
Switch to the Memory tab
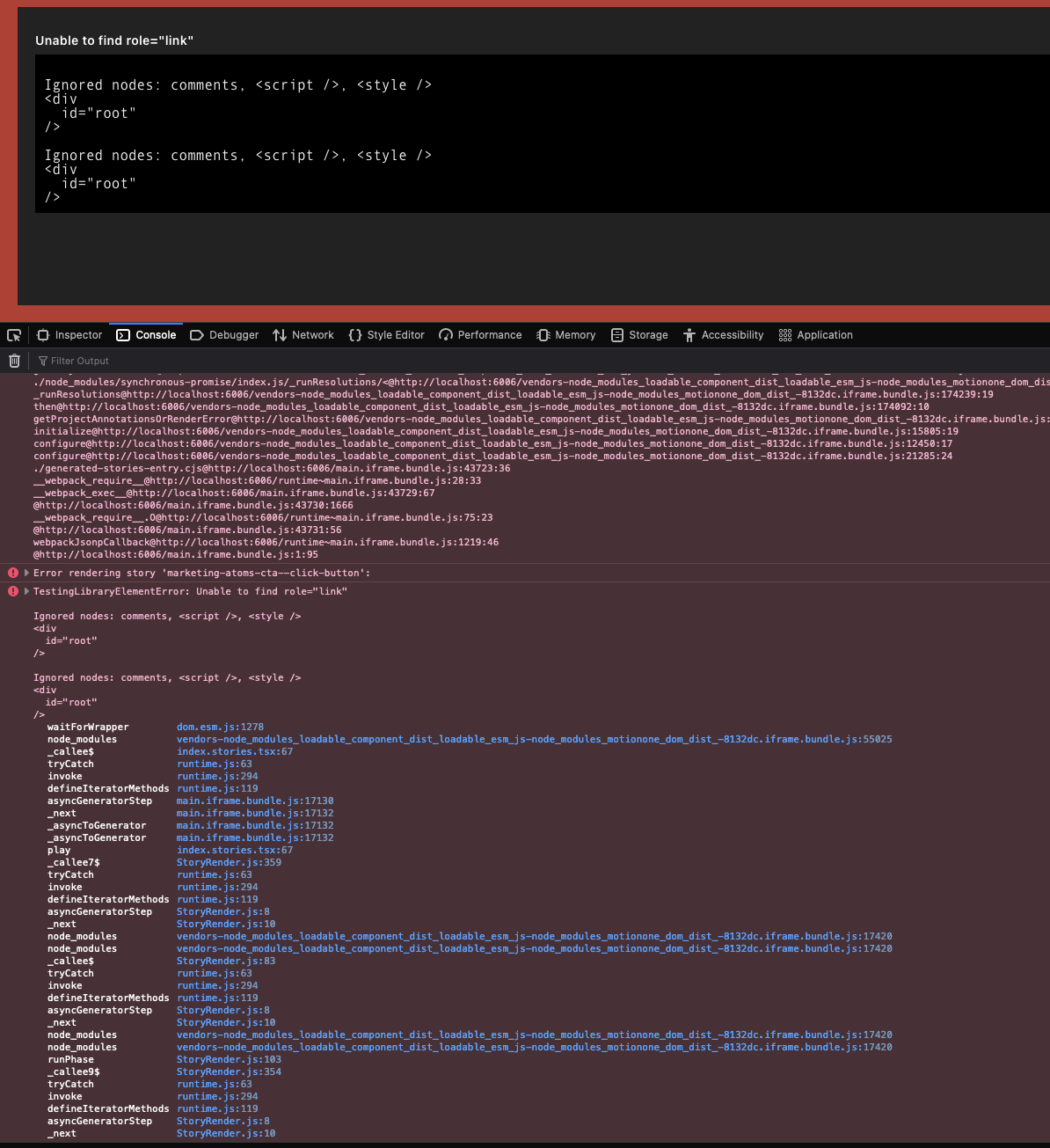tap(566, 335)
